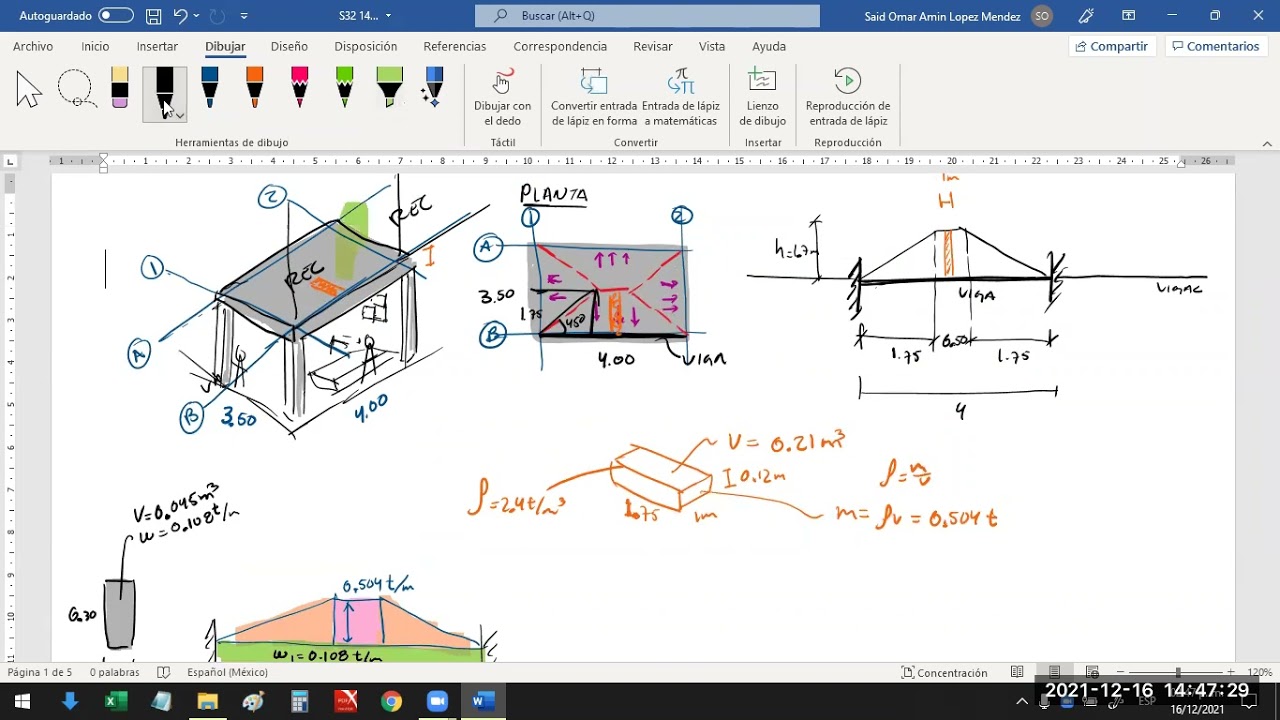The height and width of the screenshot is (720, 1280).
Task: Change language Español (México)
Action: pyautogui.click(x=227, y=672)
